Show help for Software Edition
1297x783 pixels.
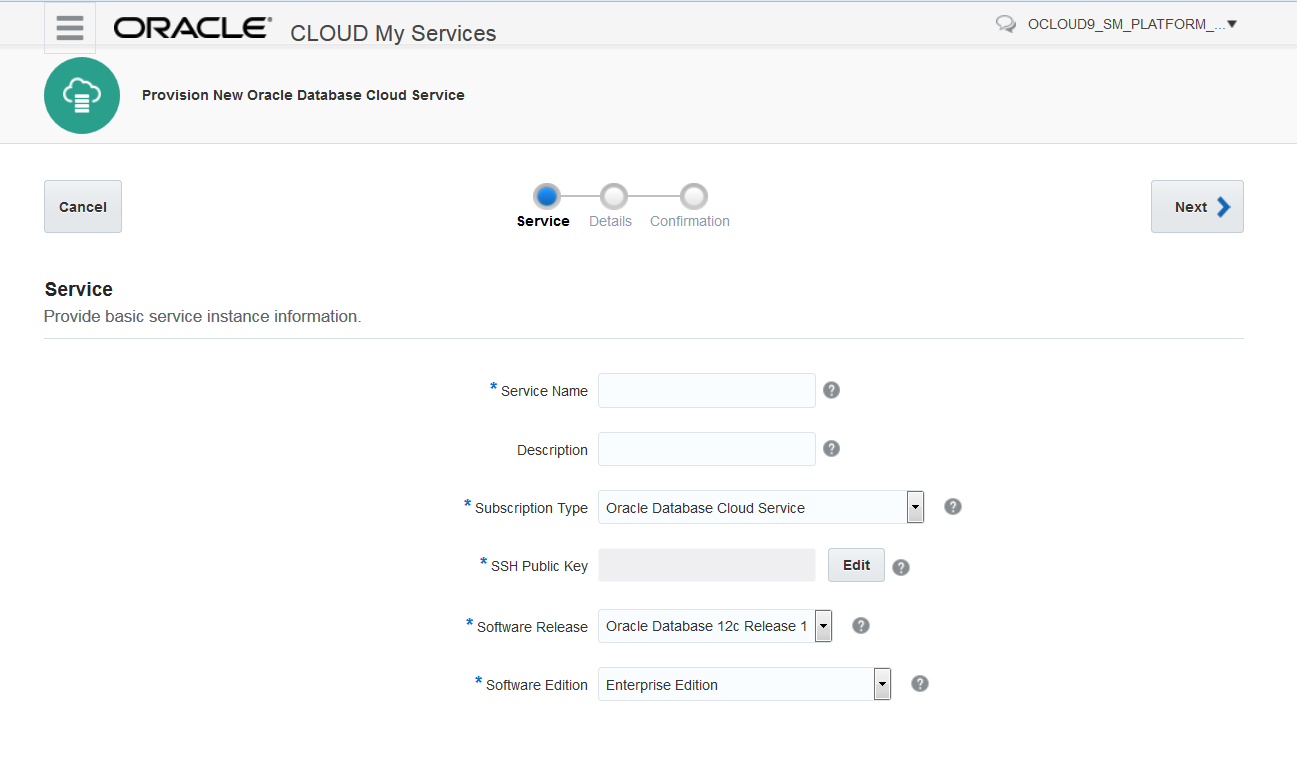pyautogui.click(x=920, y=684)
